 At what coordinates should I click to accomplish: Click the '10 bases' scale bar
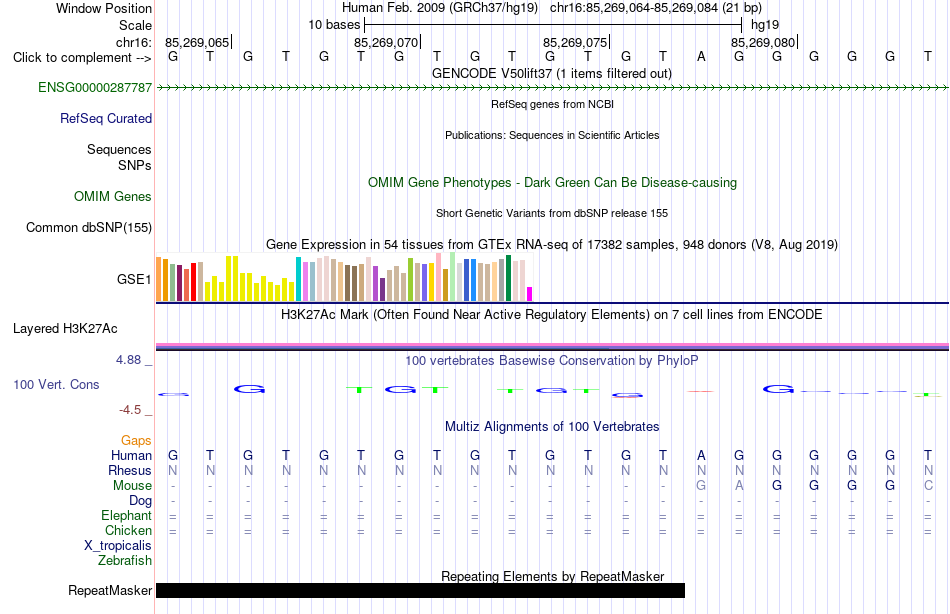pyautogui.click(x=553, y=25)
